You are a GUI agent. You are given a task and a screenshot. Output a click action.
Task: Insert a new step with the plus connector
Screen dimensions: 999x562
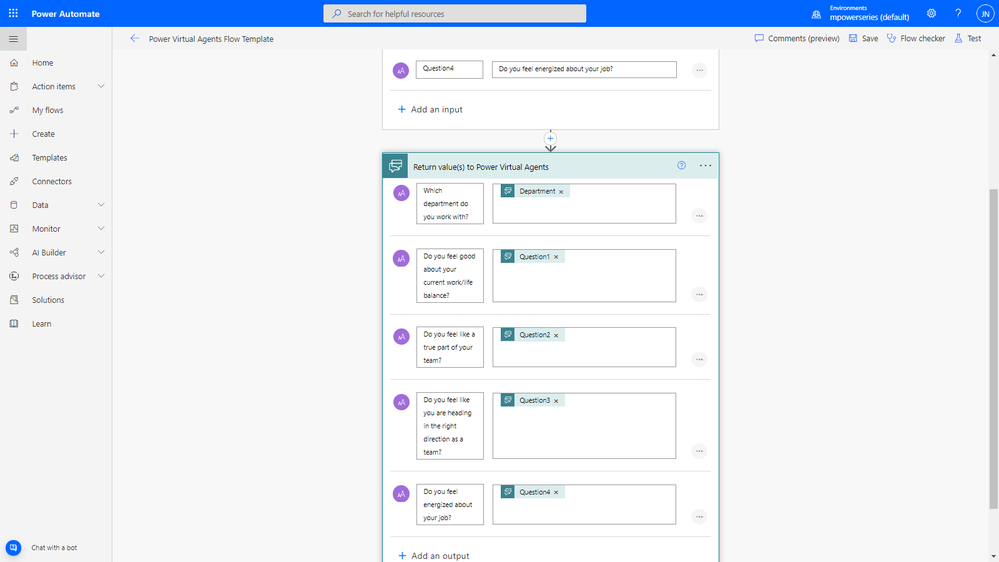(x=550, y=138)
